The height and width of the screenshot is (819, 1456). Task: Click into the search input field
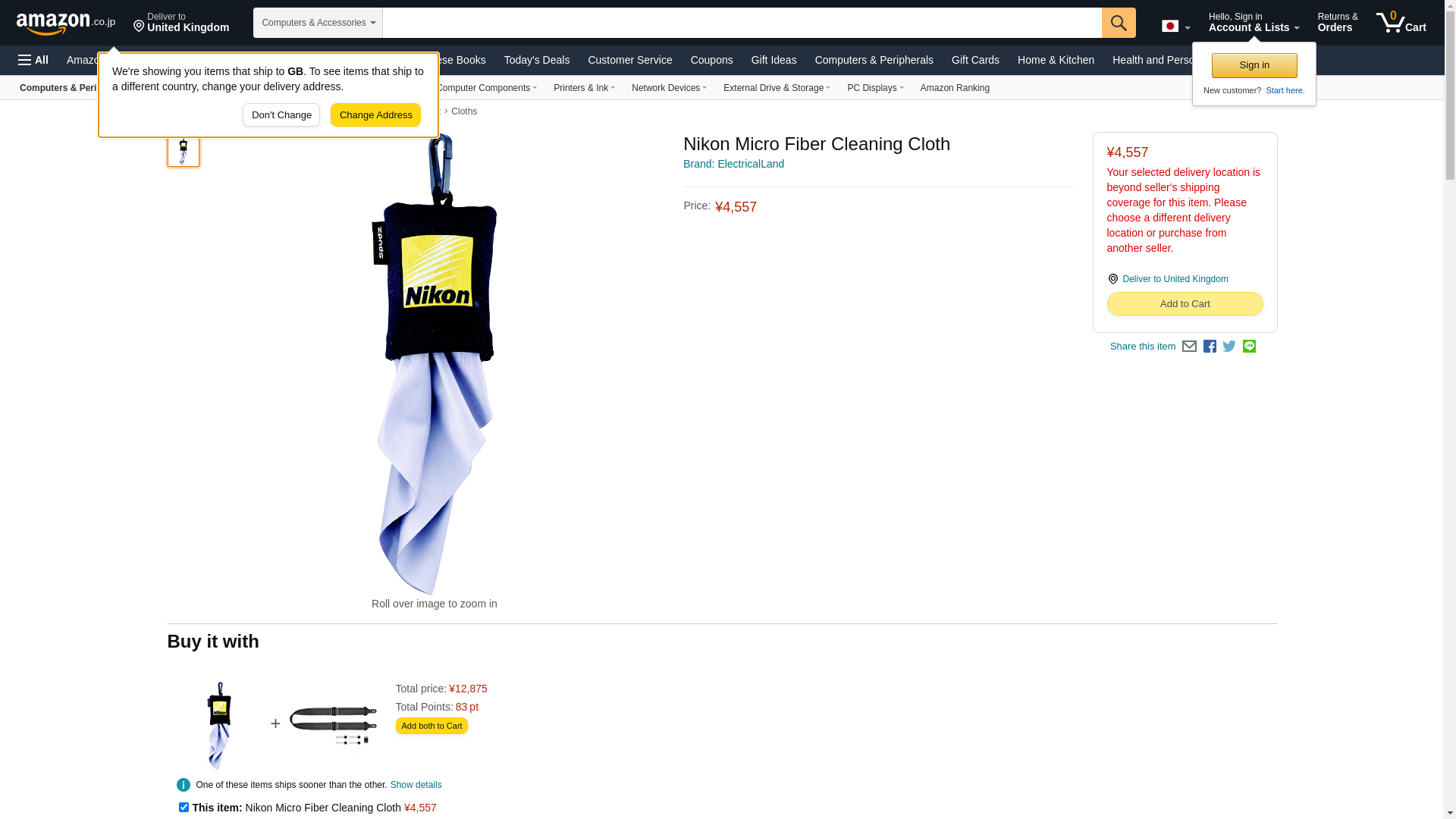point(742,23)
